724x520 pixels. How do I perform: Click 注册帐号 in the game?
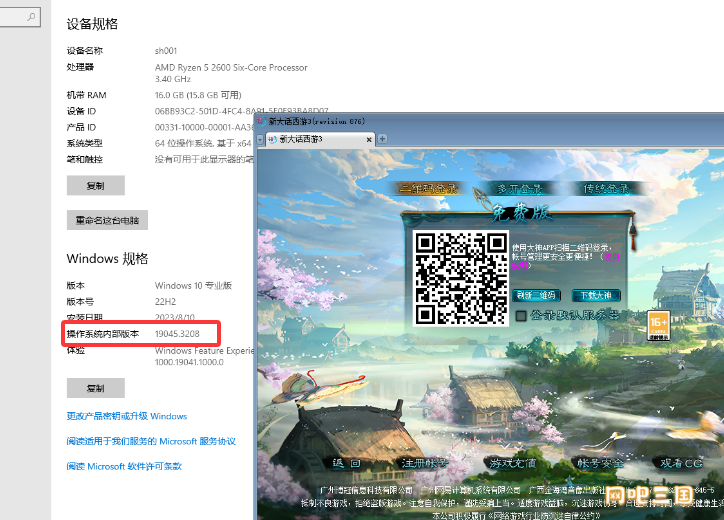point(424,463)
